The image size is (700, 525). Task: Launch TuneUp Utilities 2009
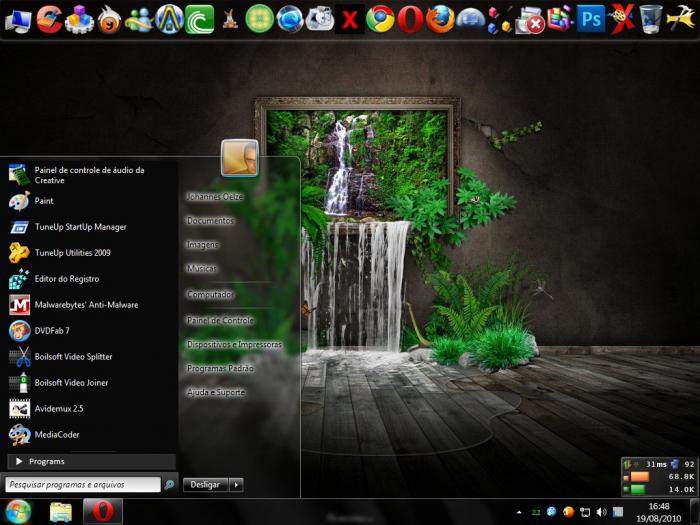pos(89,253)
